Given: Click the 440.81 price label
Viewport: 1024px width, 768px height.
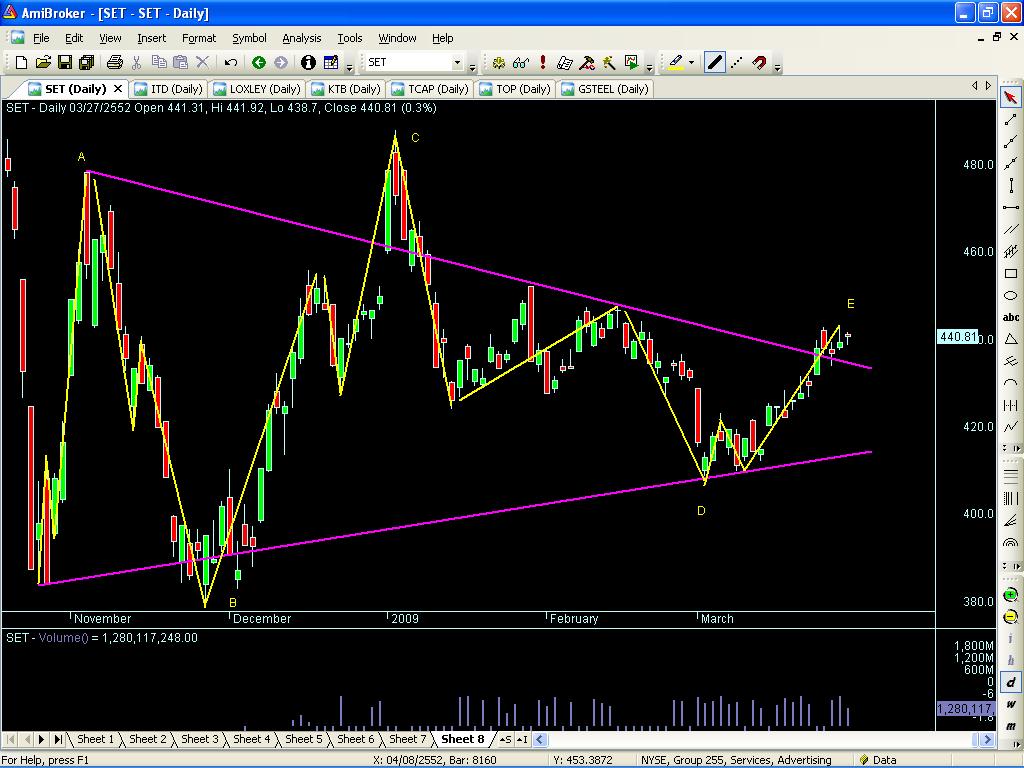Looking at the screenshot, I should (958, 337).
